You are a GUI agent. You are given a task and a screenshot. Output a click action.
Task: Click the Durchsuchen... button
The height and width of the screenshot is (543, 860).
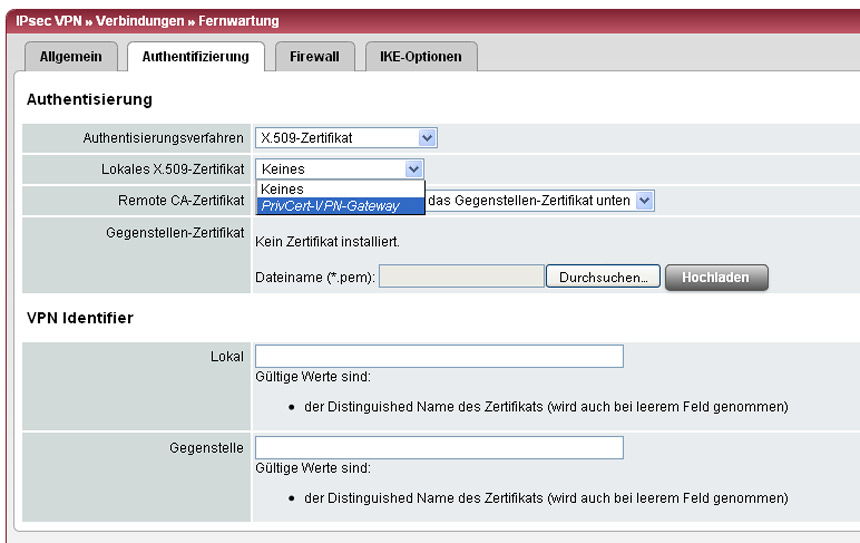coord(603,277)
